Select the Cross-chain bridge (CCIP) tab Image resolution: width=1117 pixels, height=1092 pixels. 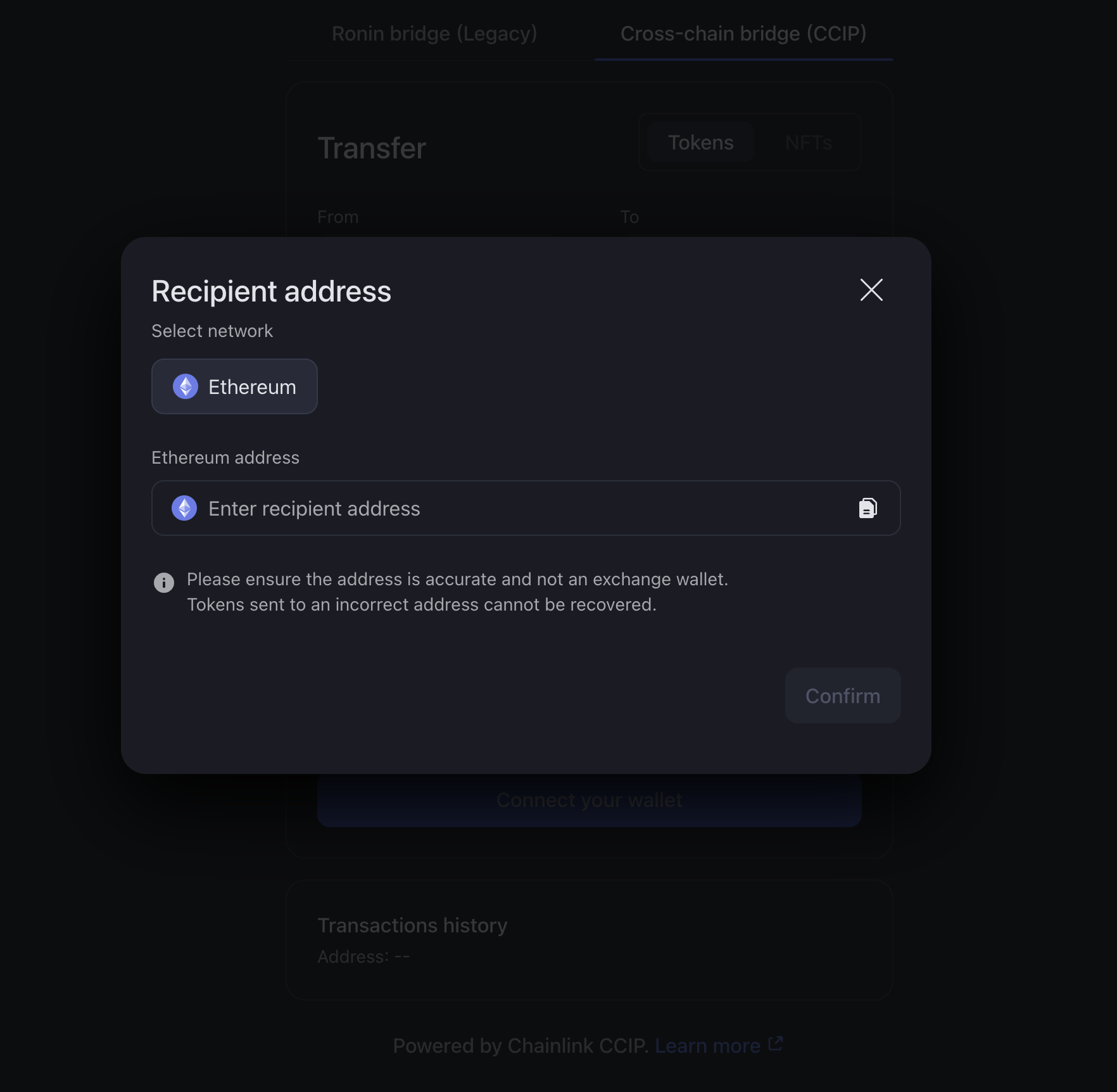pyautogui.click(x=743, y=34)
